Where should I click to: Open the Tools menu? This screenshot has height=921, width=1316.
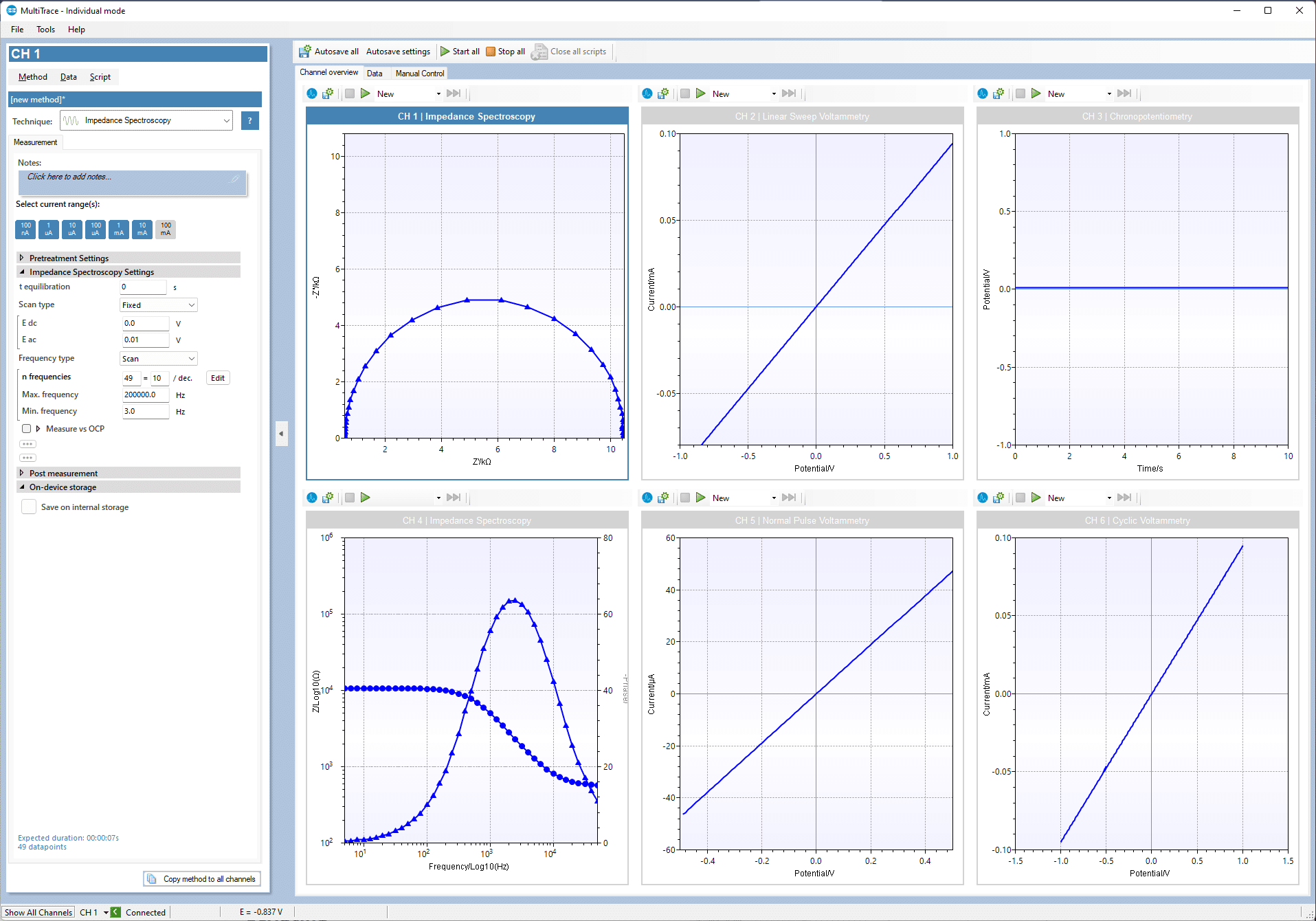click(46, 30)
